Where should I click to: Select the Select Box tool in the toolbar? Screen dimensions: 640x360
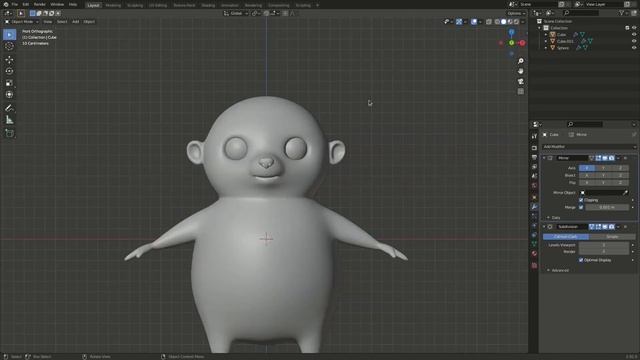coord(9,35)
